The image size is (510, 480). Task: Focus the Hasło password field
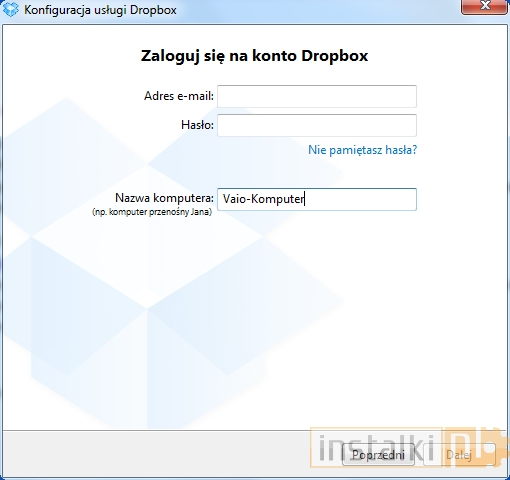pyautogui.click(x=317, y=125)
